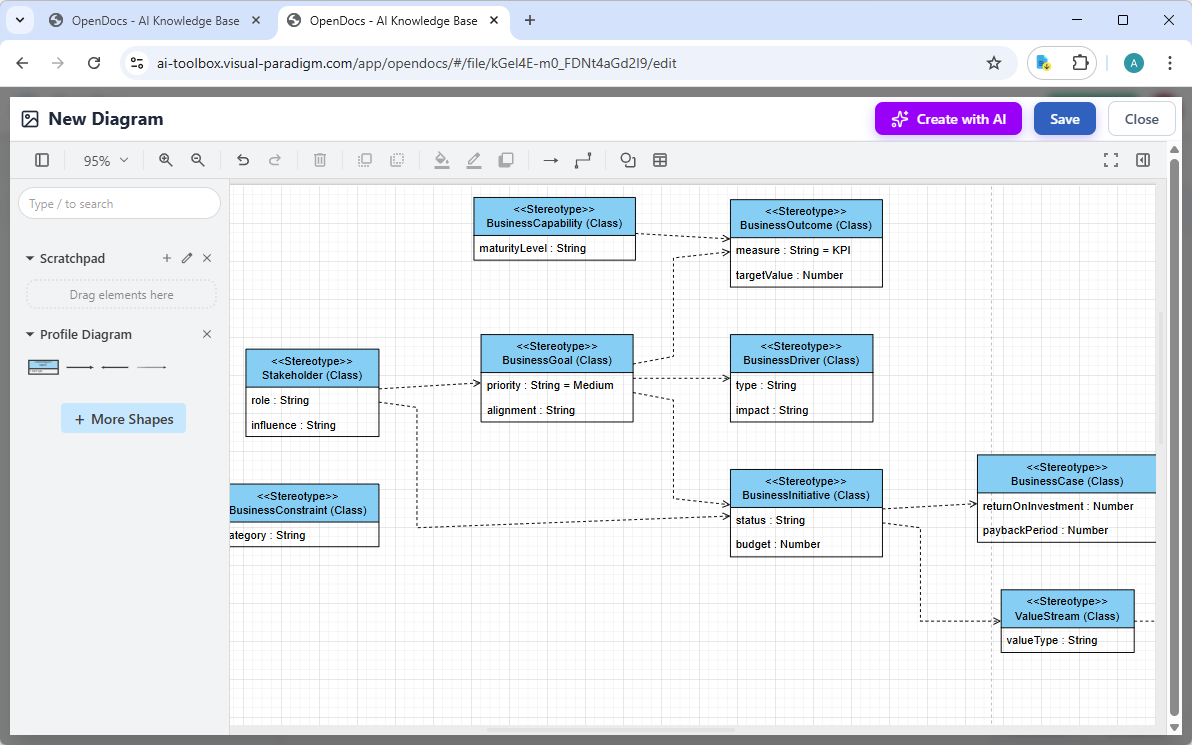Image resolution: width=1192 pixels, height=745 pixels.
Task: Click the undo icon in the toolbar
Action: click(243, 160)
